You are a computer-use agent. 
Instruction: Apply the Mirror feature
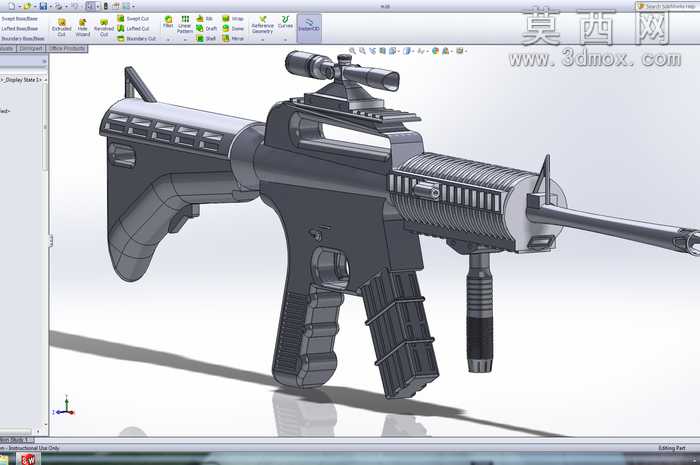click(x=233, y=38)
